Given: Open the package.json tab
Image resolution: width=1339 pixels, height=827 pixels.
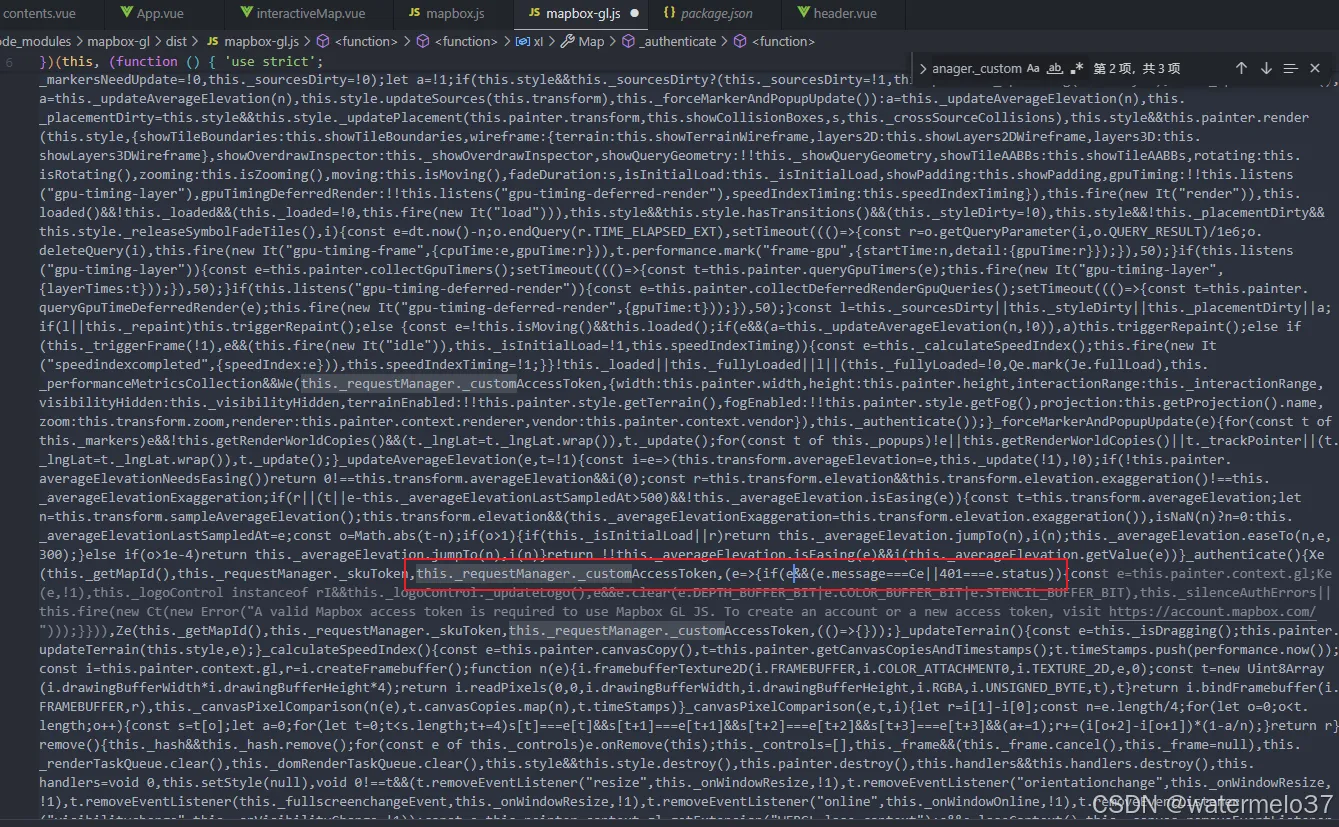Looking at the screenshot, I should pyautogui.click(x=714, y=14).
